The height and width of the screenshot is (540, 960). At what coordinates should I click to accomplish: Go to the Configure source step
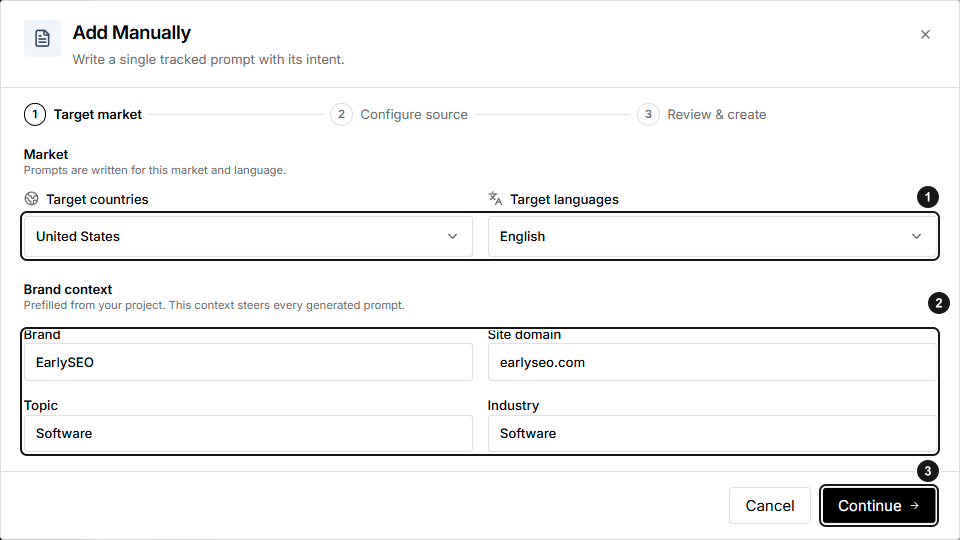399,114
